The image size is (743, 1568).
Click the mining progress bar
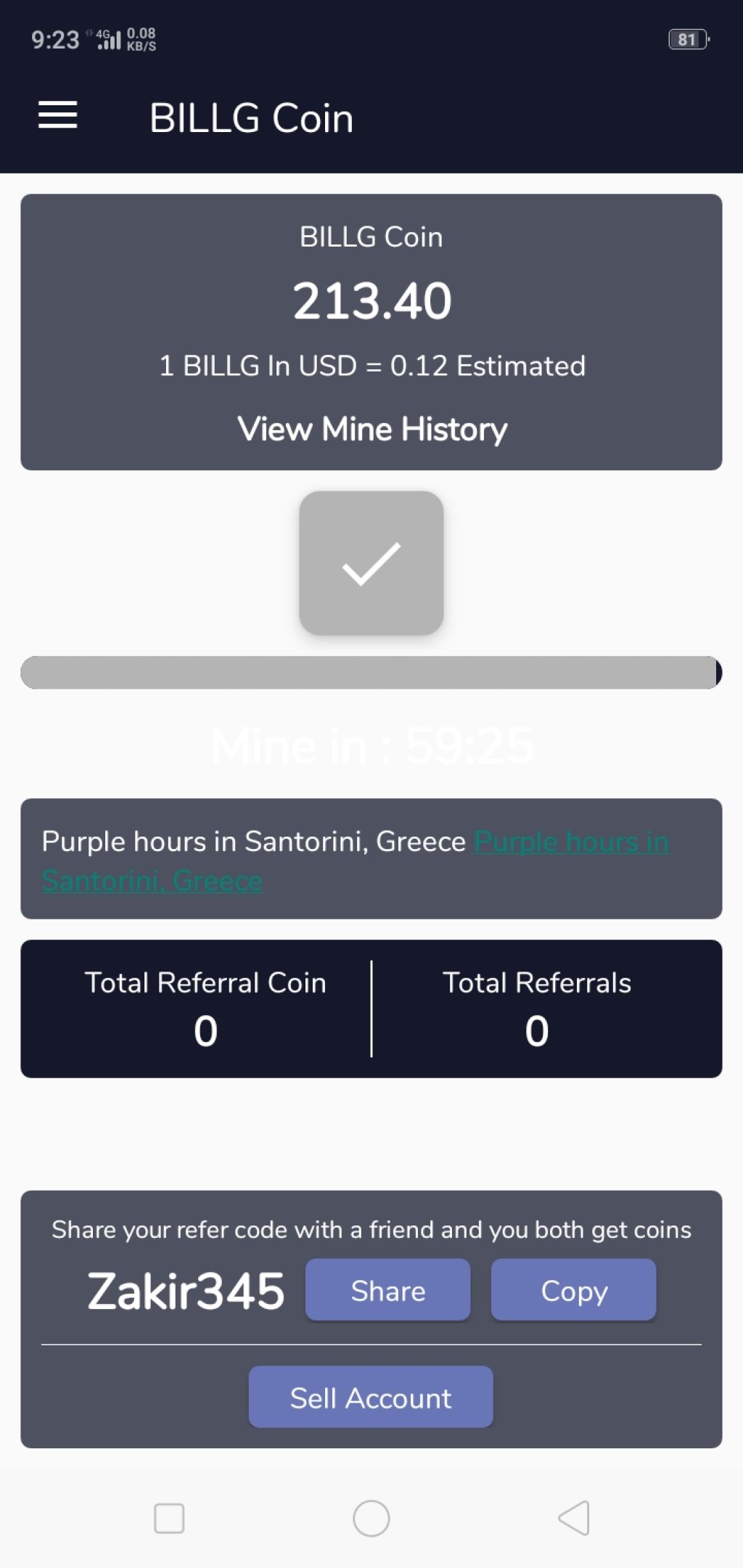pyautogui.click(x=371, y=673)
